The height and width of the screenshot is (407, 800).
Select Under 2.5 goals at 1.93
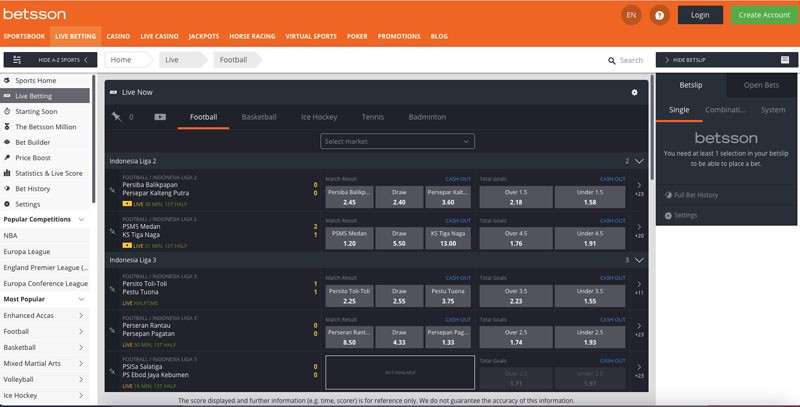(x=590, y=337)
